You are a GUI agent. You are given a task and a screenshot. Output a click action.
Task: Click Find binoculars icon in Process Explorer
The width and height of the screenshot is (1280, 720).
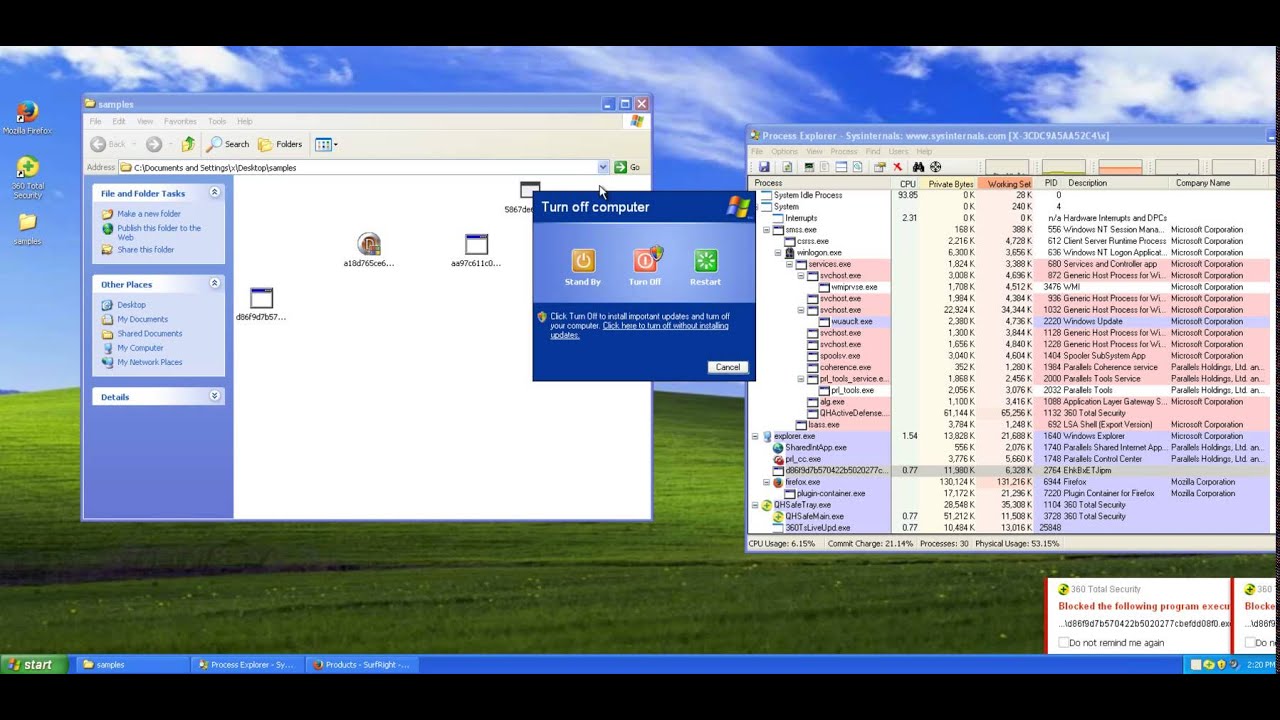click(920, 167)
